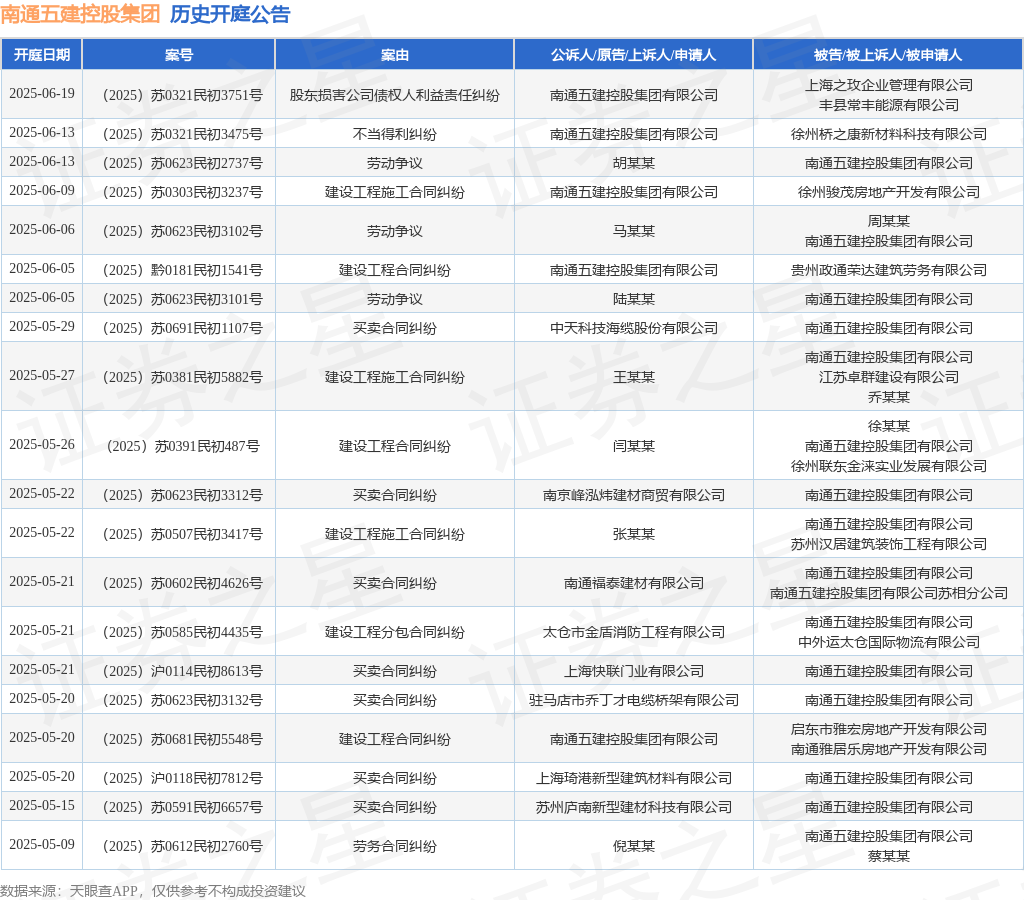Click plaintiff 陆某某

point(633,299)
